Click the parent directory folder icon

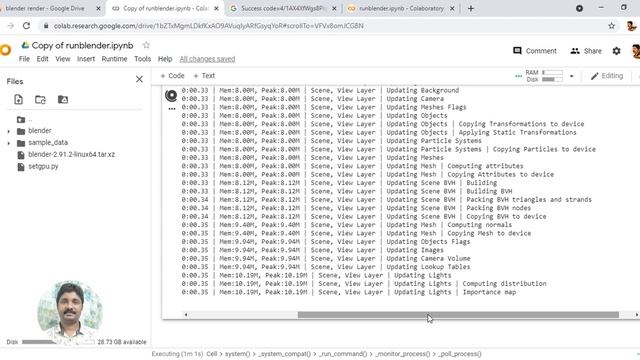point(21,120)
